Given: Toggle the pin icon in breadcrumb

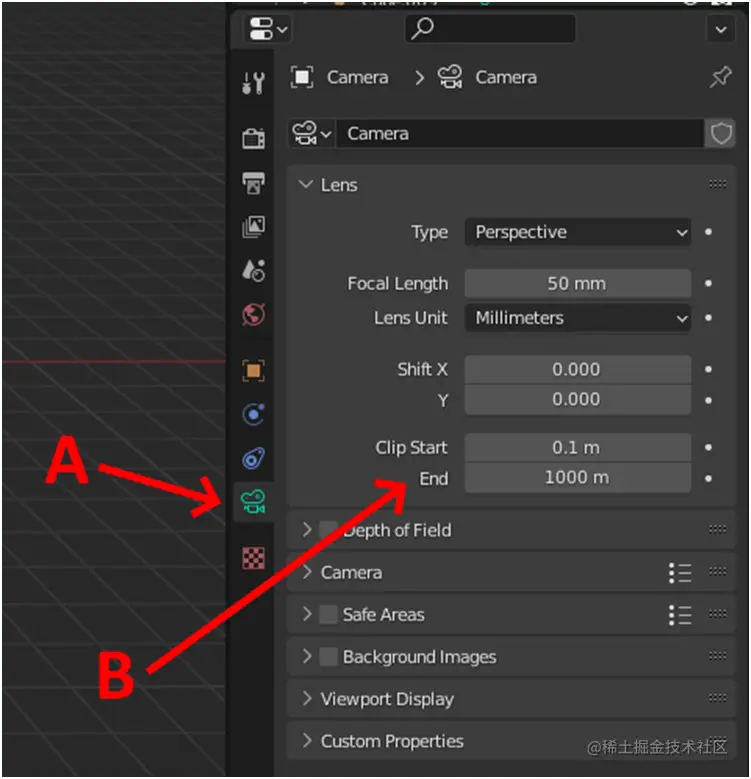Looking at the screenshot, I should click(x=720, y=77).
